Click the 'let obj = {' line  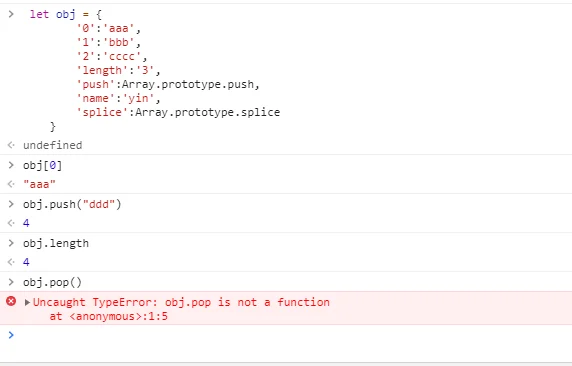(66, 15)
